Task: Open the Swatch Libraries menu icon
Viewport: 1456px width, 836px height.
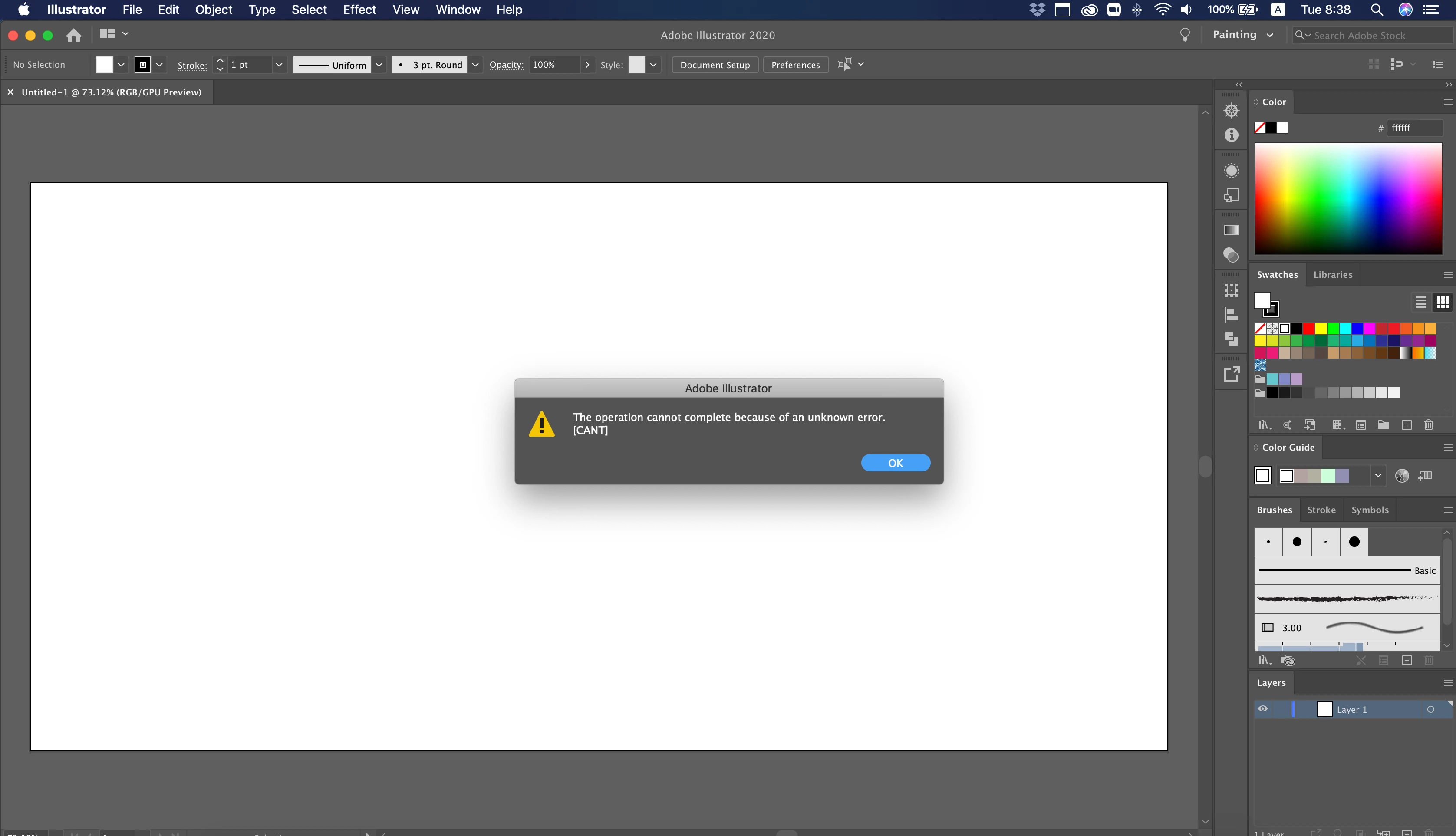Action: 1264,425
